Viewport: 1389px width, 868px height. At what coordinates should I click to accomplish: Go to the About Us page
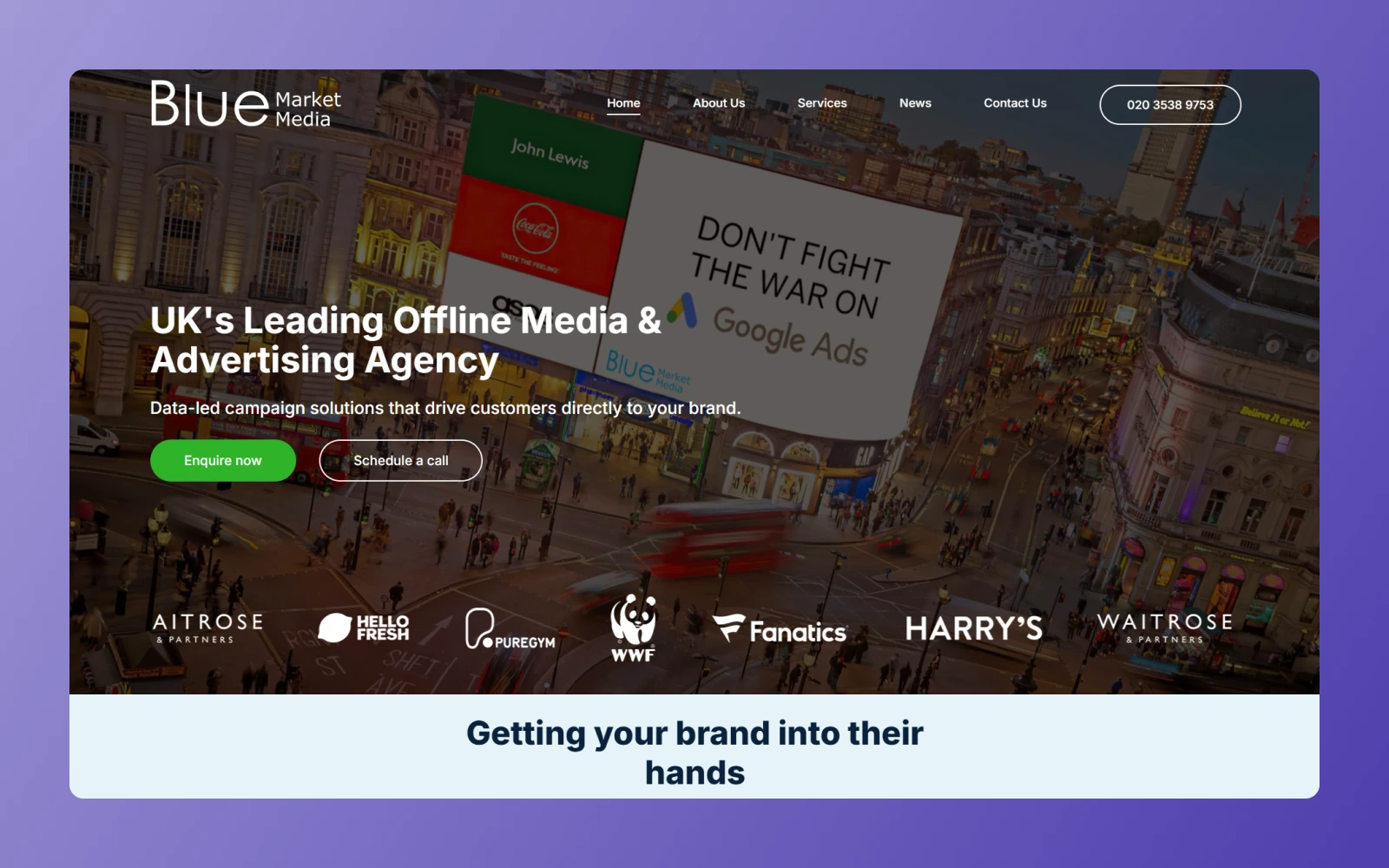[719, 103]
